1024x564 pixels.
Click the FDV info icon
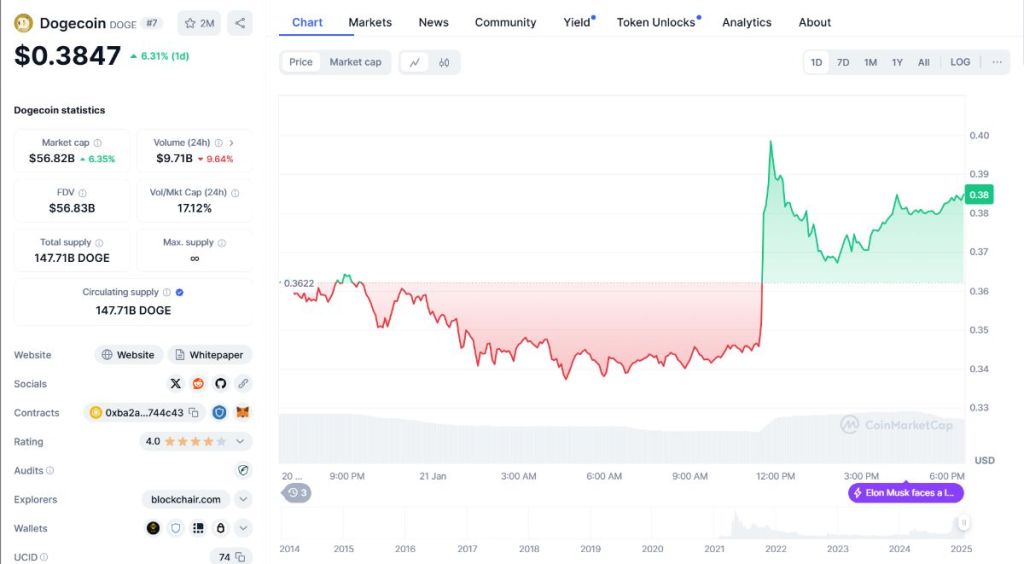tap(82, 193)
